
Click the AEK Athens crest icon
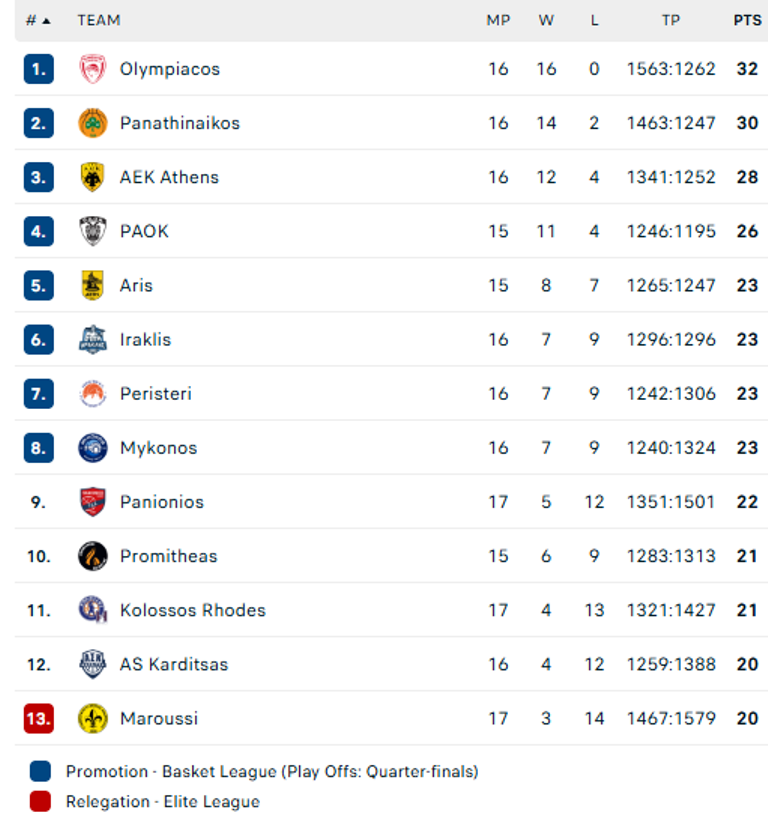92,177
